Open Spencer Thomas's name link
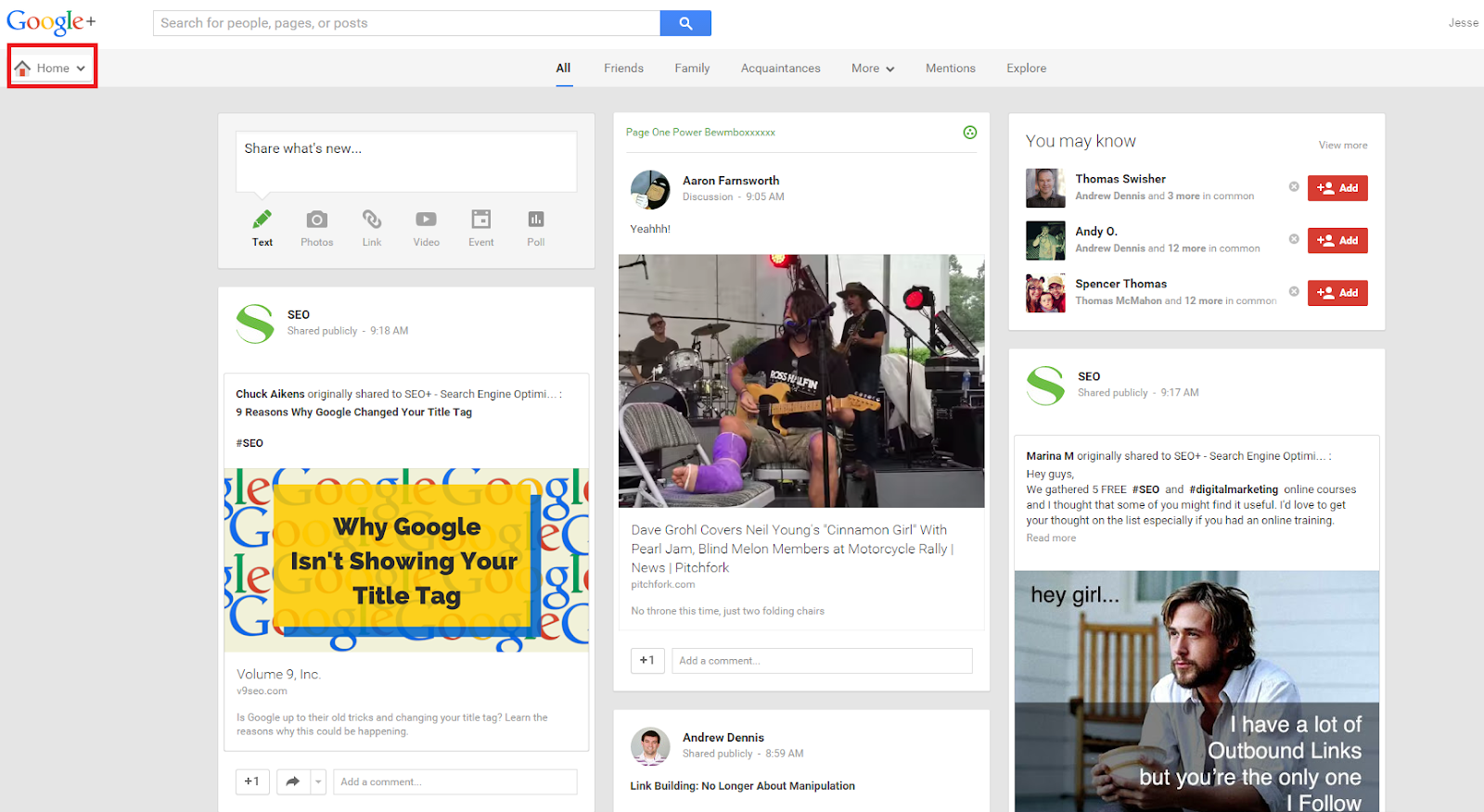This screenshot has height=812, width=1484. [1120, 284]
